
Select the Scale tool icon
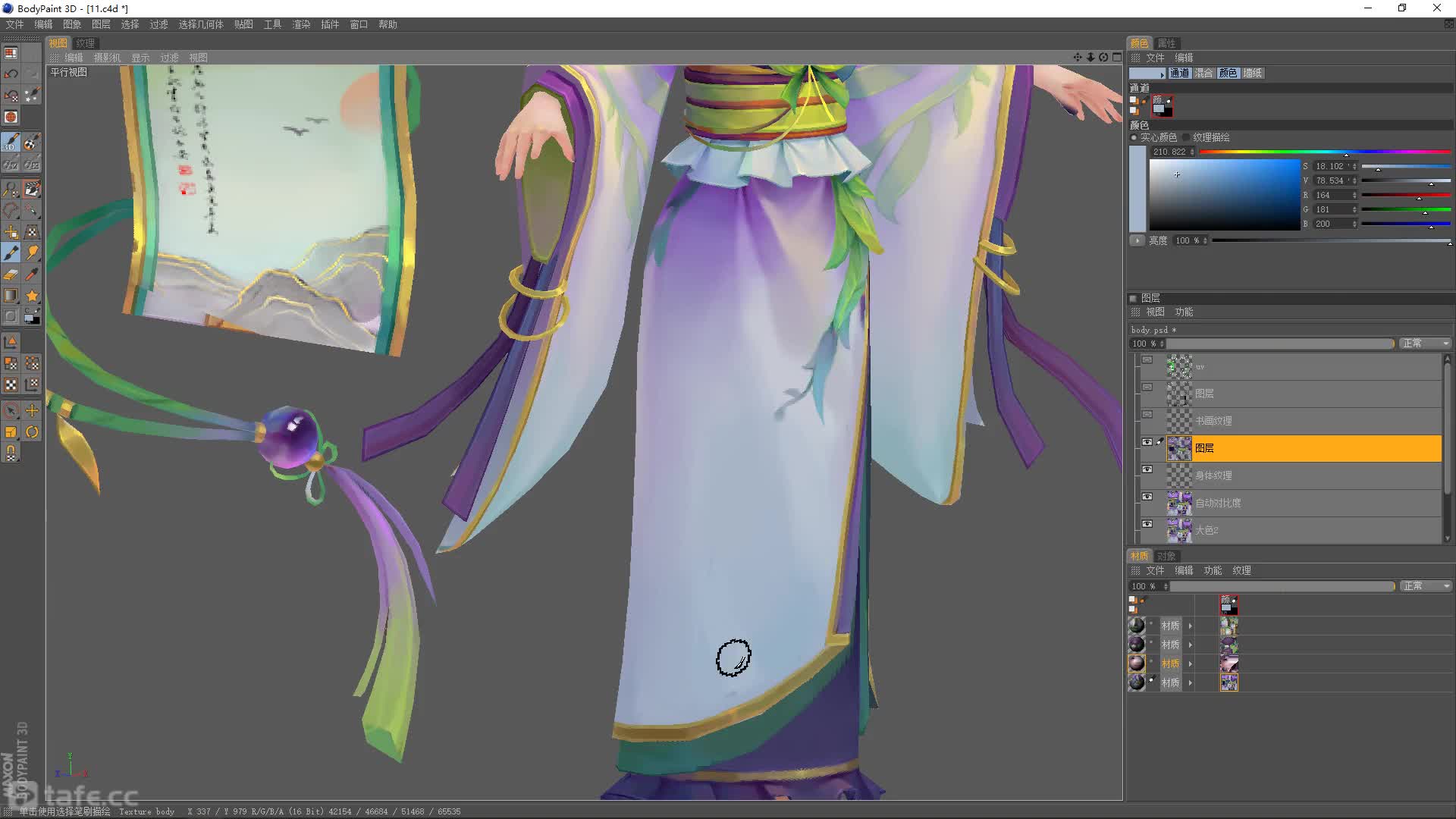coord(11,431)
